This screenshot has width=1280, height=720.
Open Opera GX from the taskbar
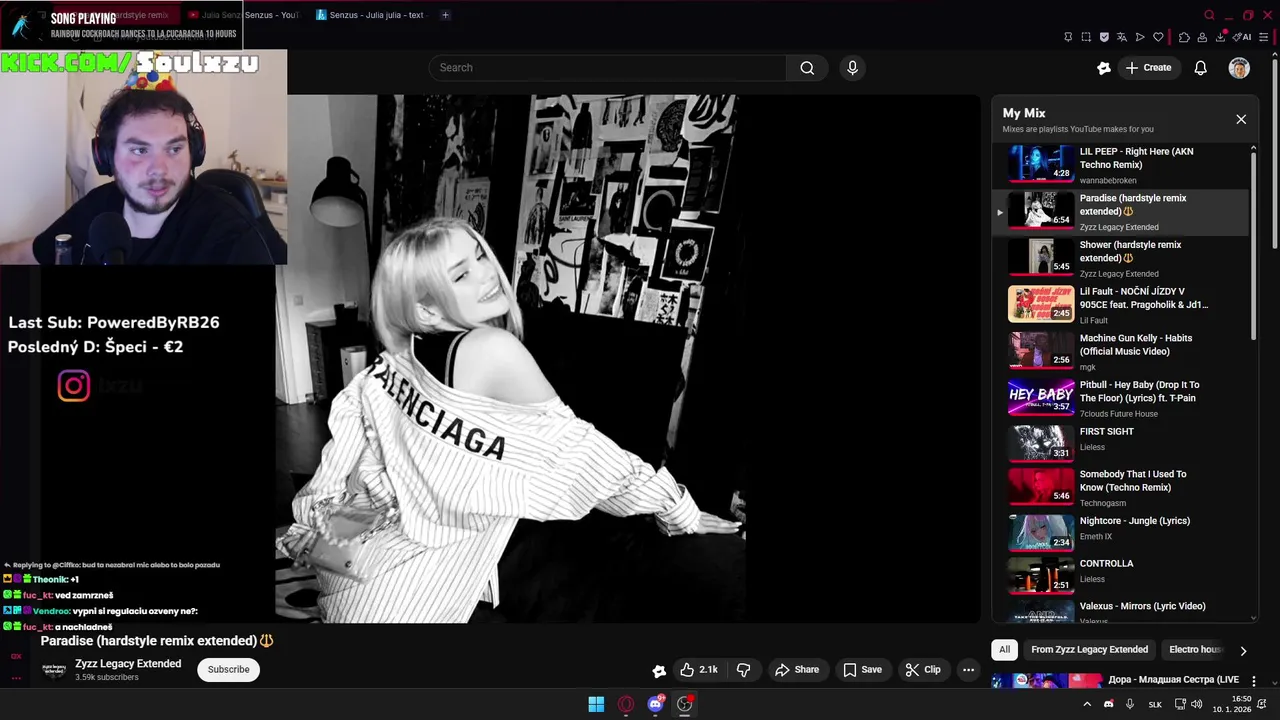(626, 704)
